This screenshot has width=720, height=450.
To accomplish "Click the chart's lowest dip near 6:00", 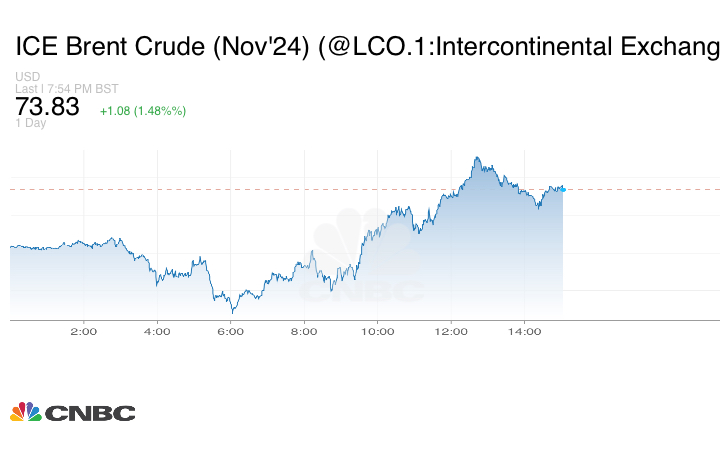I will (x=231, y=312).
